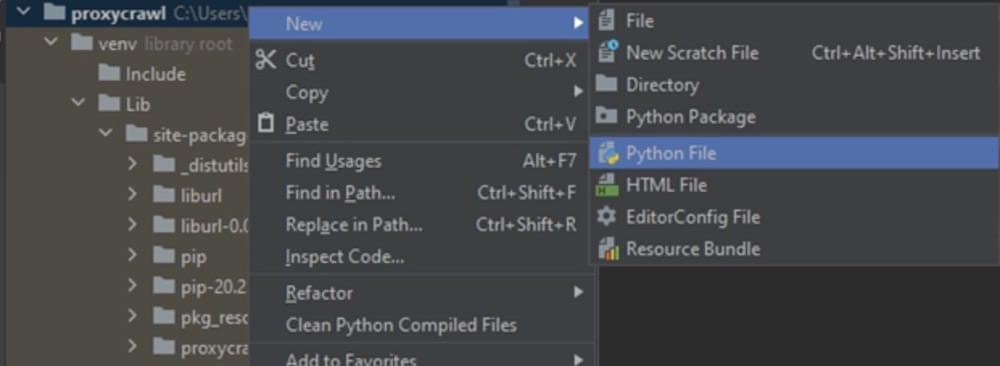The image size is (1000, 366).
Task: Click the New Scratch File icon
Action: point(607,52)
